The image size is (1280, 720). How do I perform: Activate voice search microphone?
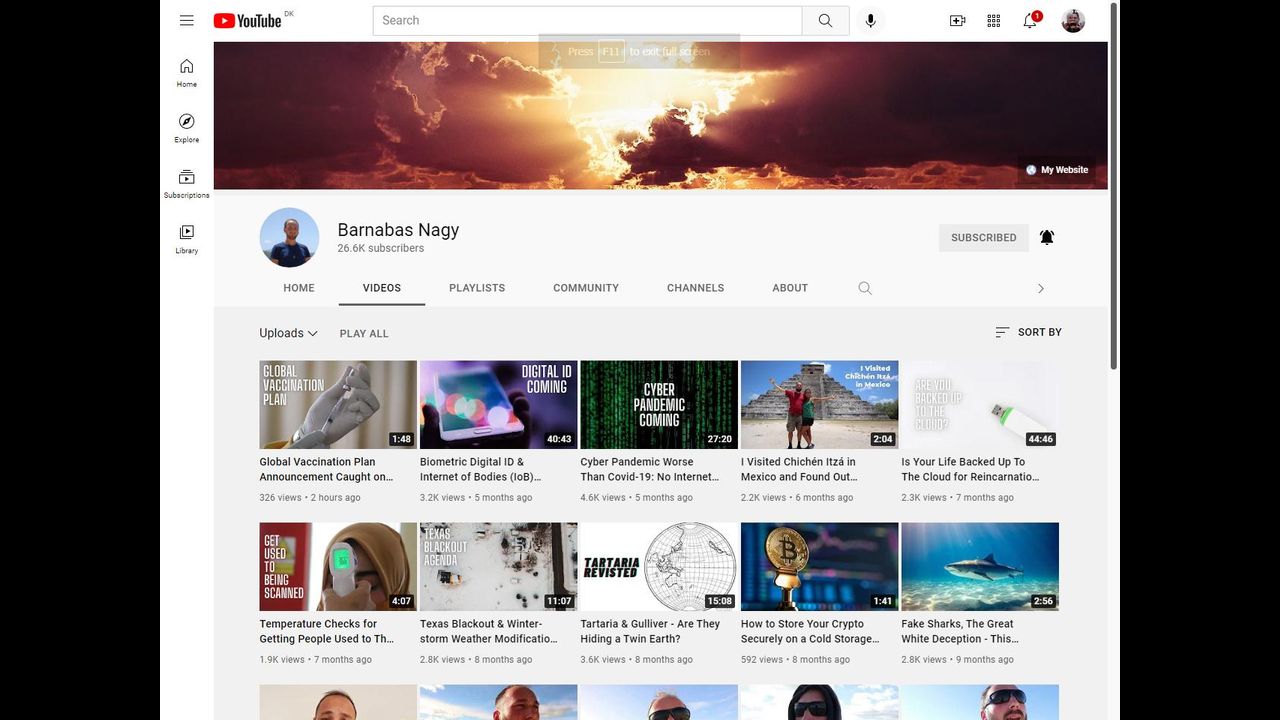coord(870,21)
